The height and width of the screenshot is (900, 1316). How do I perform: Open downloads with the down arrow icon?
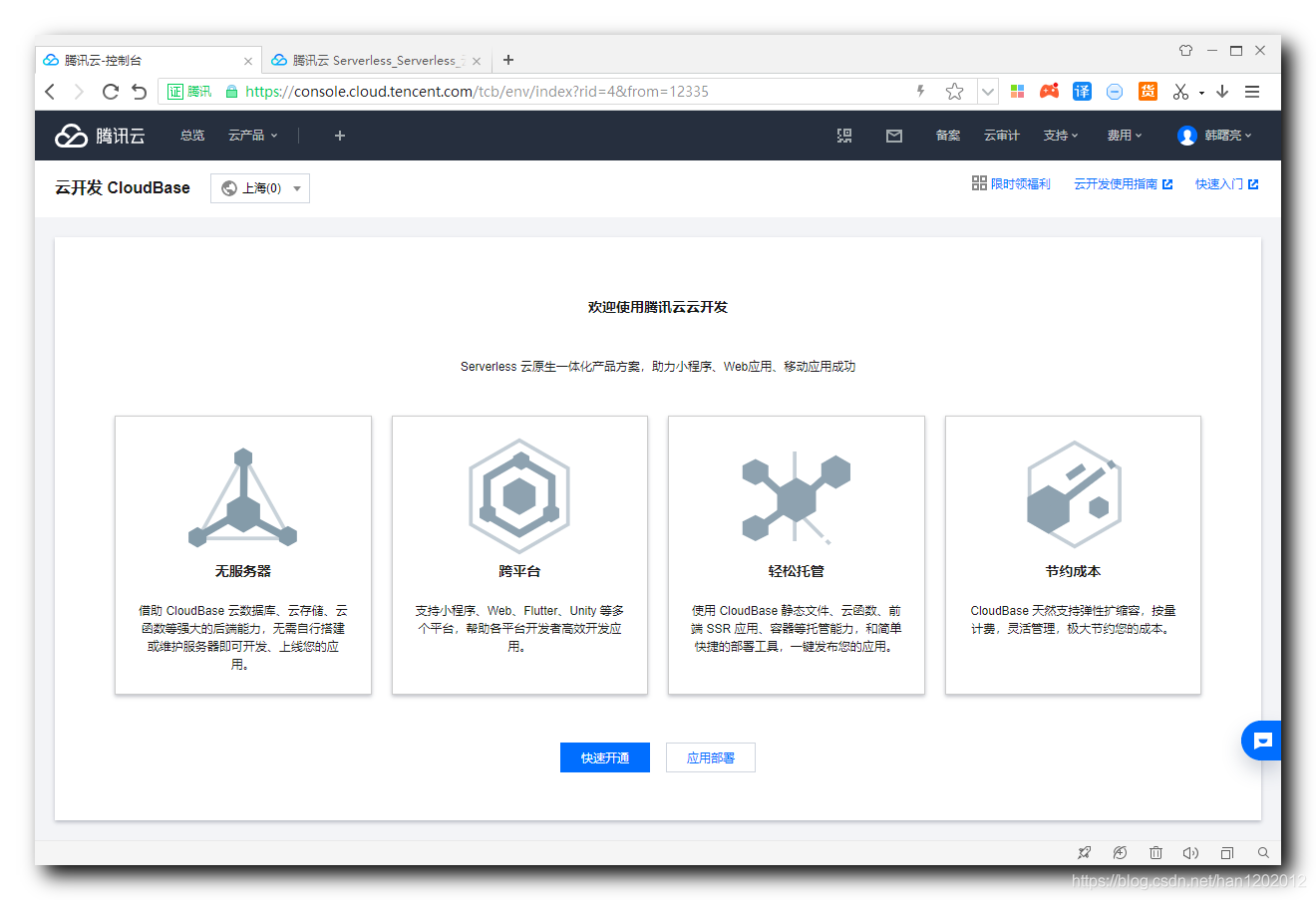pyautogui.click(x=1222, y=92)
